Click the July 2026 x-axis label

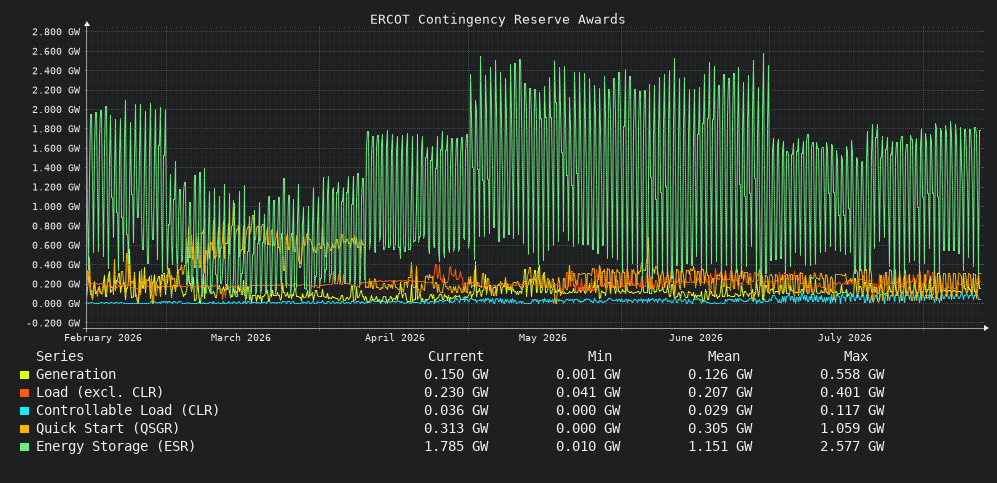point(844,337)
